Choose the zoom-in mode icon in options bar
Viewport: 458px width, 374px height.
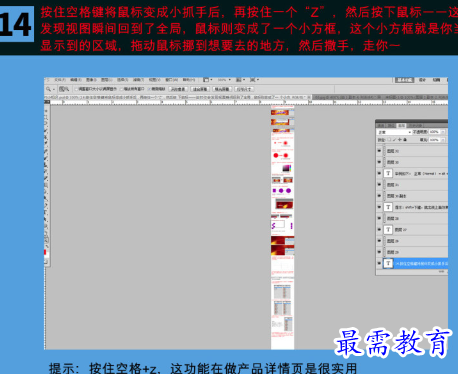61,89
